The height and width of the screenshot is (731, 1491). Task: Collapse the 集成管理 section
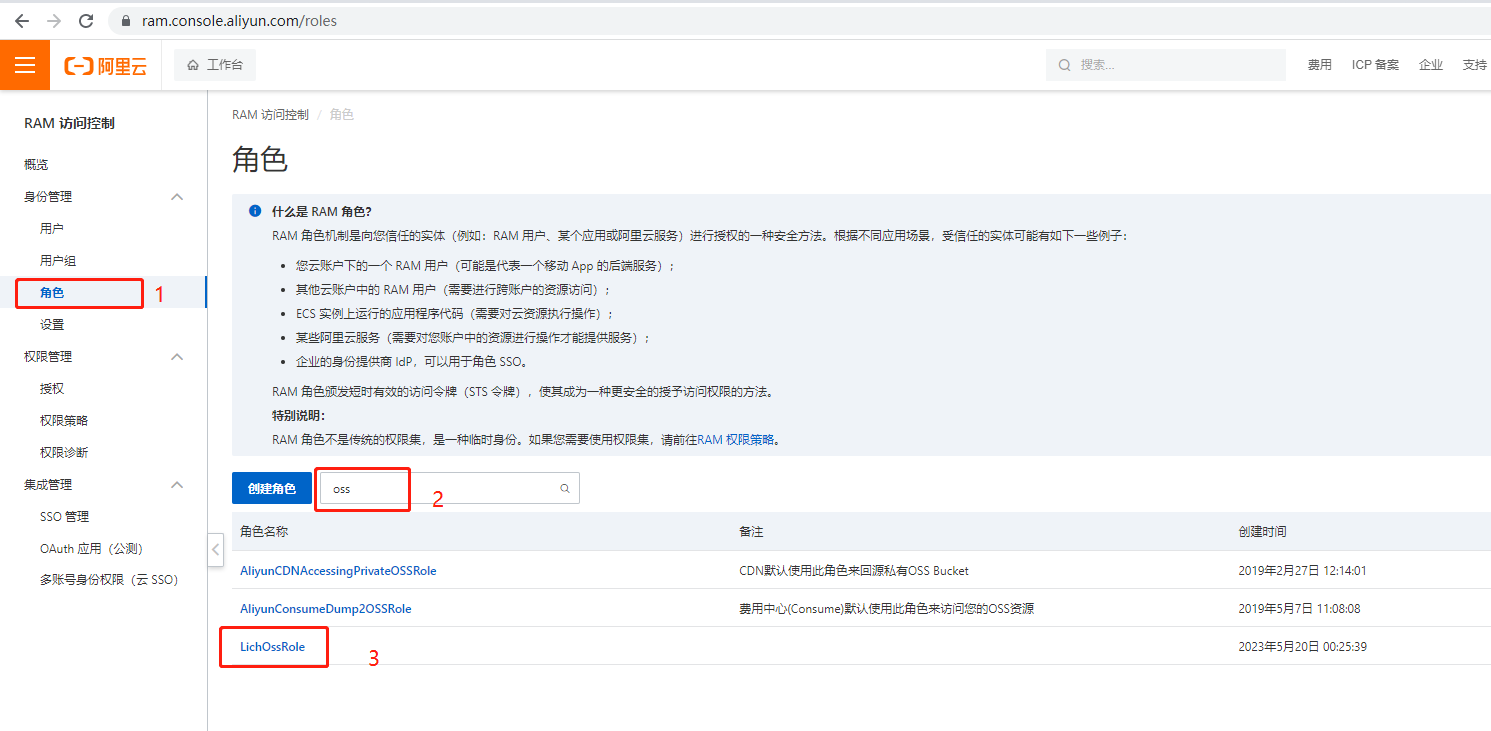[177, 485]
